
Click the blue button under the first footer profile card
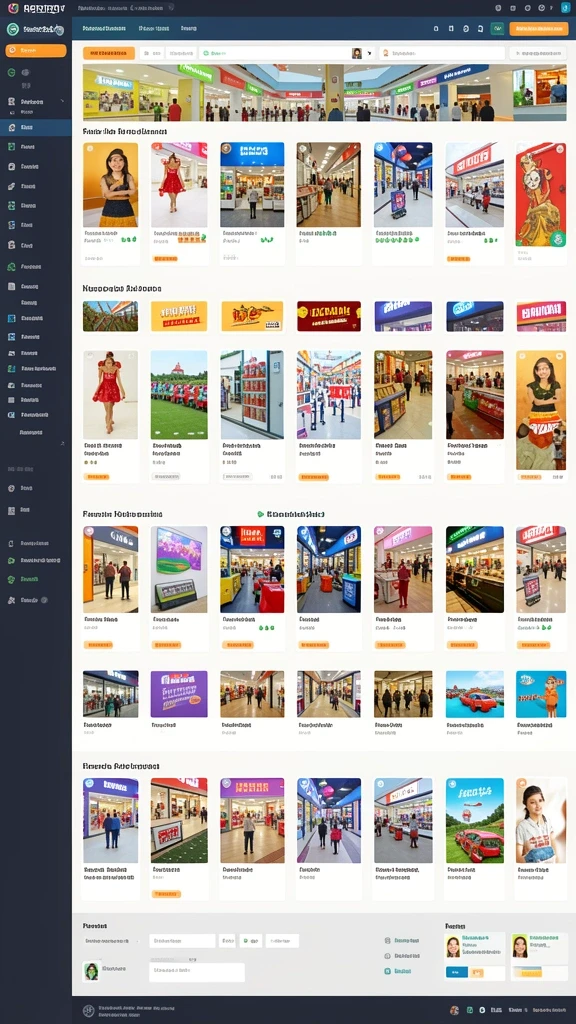[456, 972]
